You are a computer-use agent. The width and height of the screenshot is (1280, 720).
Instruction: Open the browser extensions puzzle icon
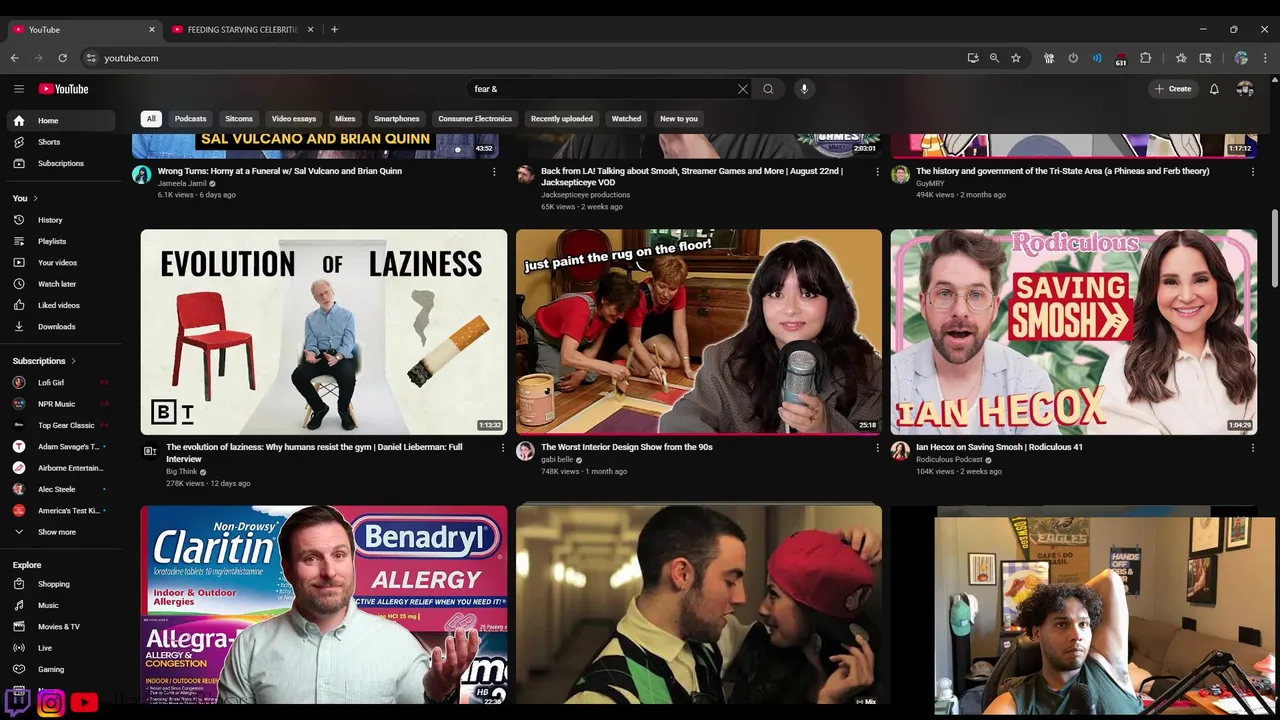[1146, 58]
